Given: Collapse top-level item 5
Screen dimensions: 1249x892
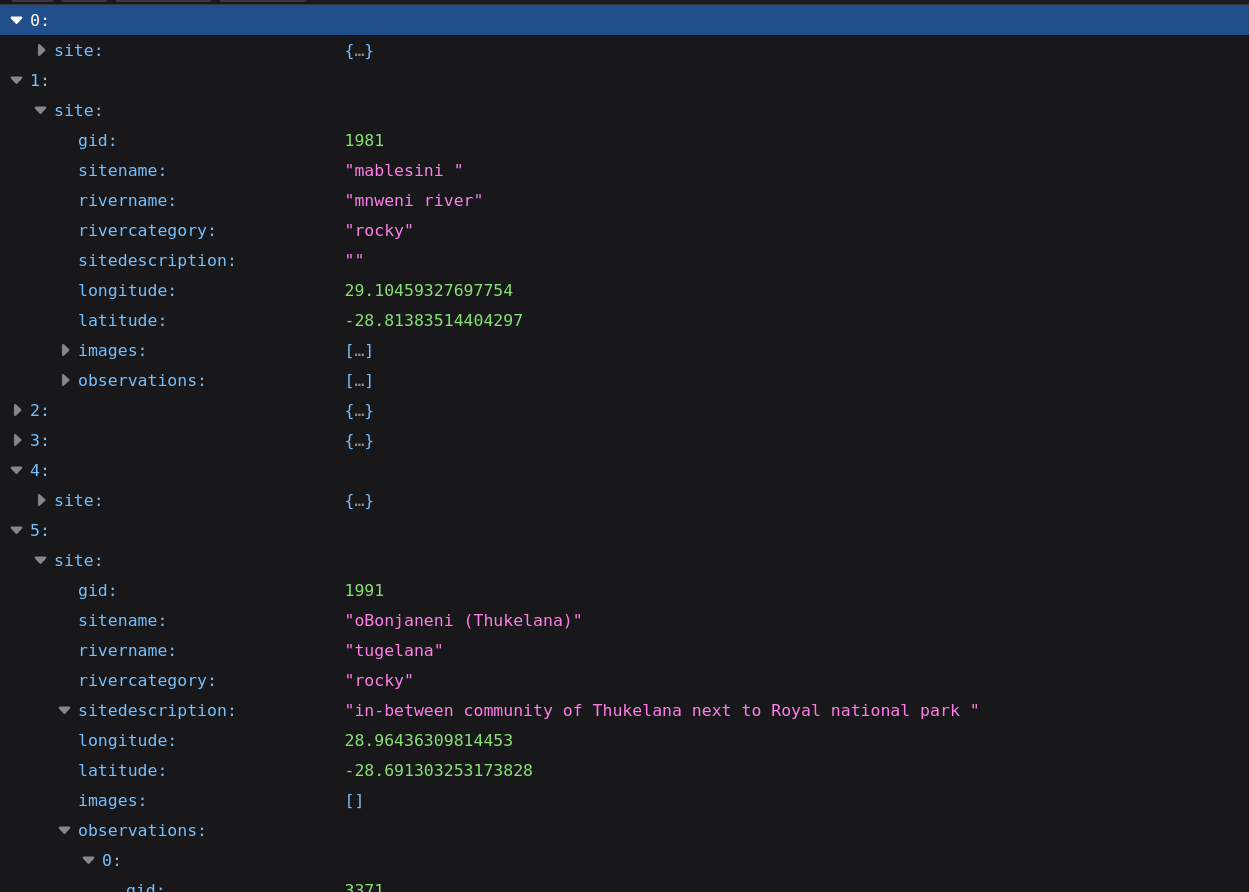Looking at the screenshot, I should pyautogui.click(x=16, y=530).
